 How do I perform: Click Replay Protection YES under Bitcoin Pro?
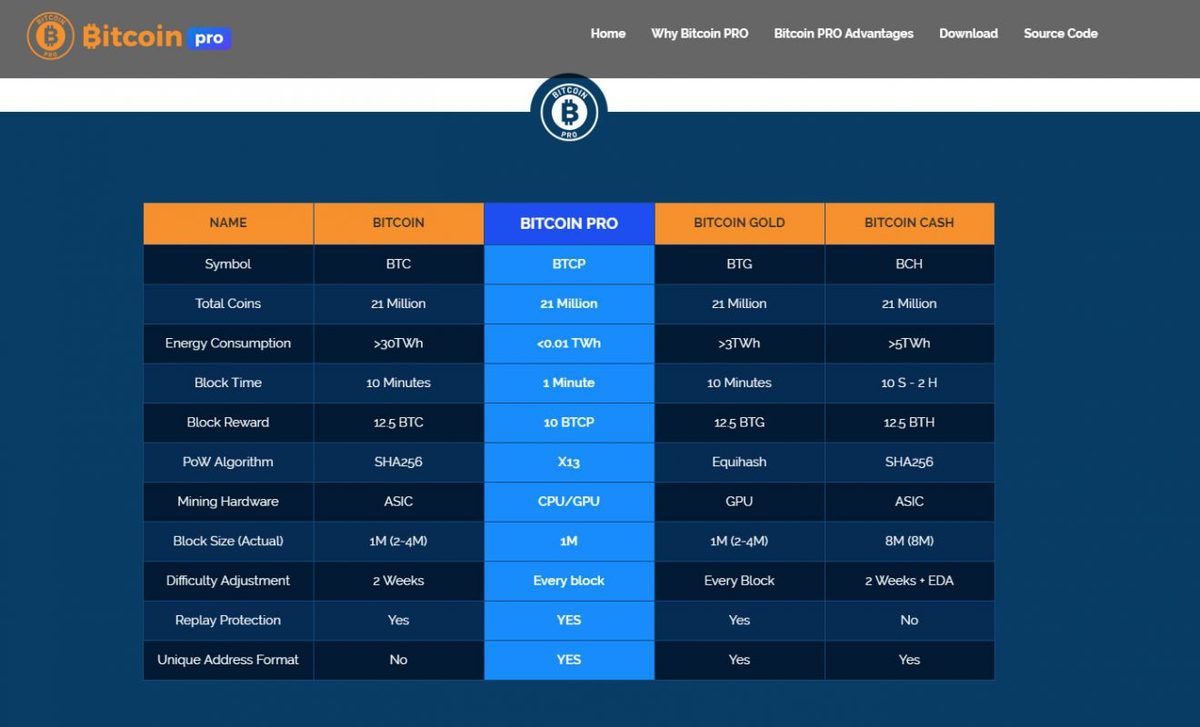[569, 620]
